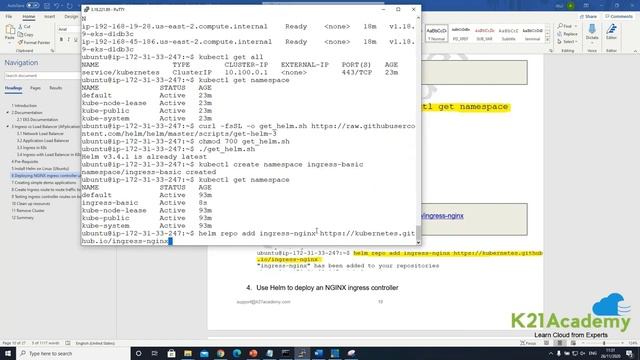
Task: Click the Windows Start button
Action: coord(8,353)
